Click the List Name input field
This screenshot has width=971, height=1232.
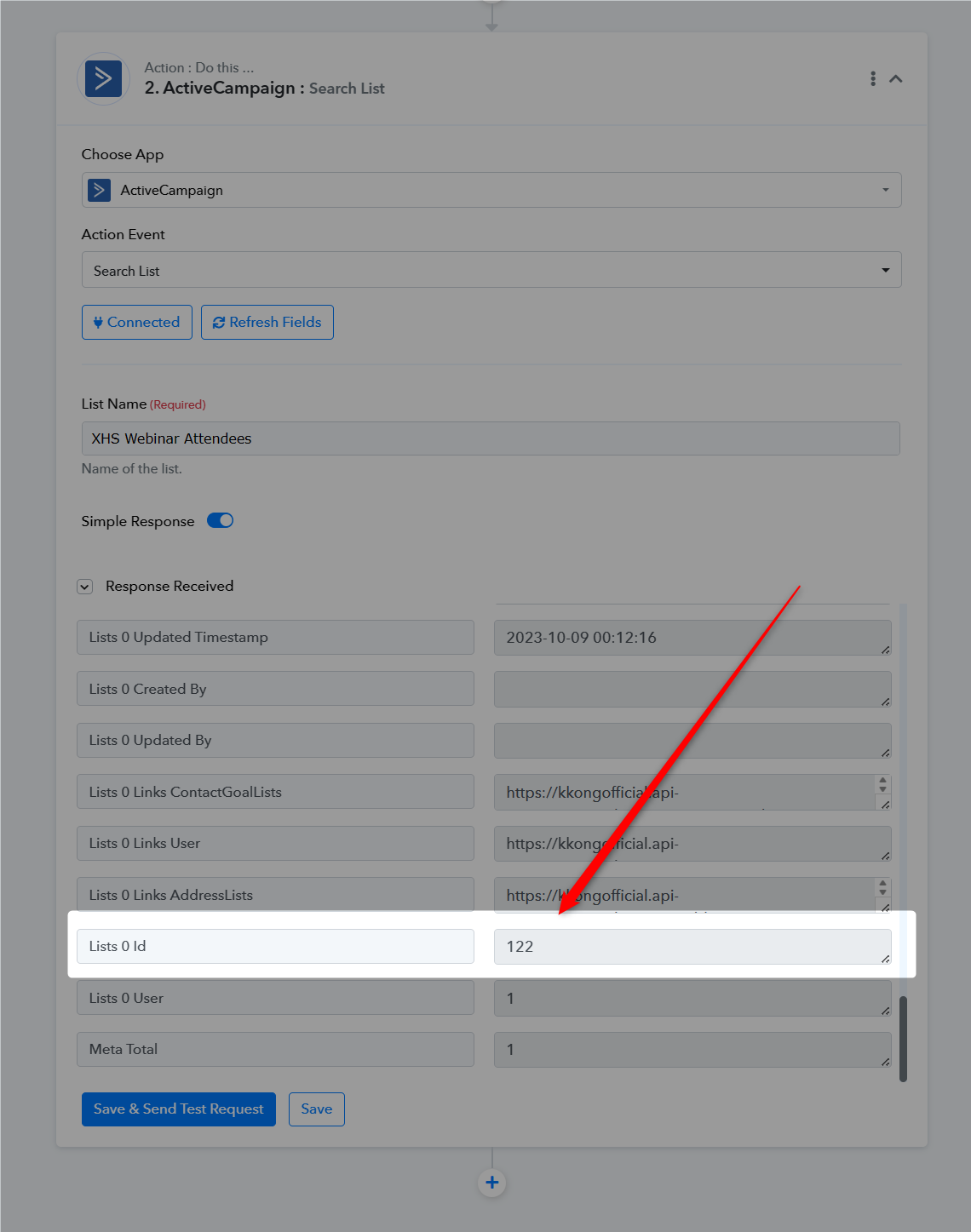click(491, 438)
